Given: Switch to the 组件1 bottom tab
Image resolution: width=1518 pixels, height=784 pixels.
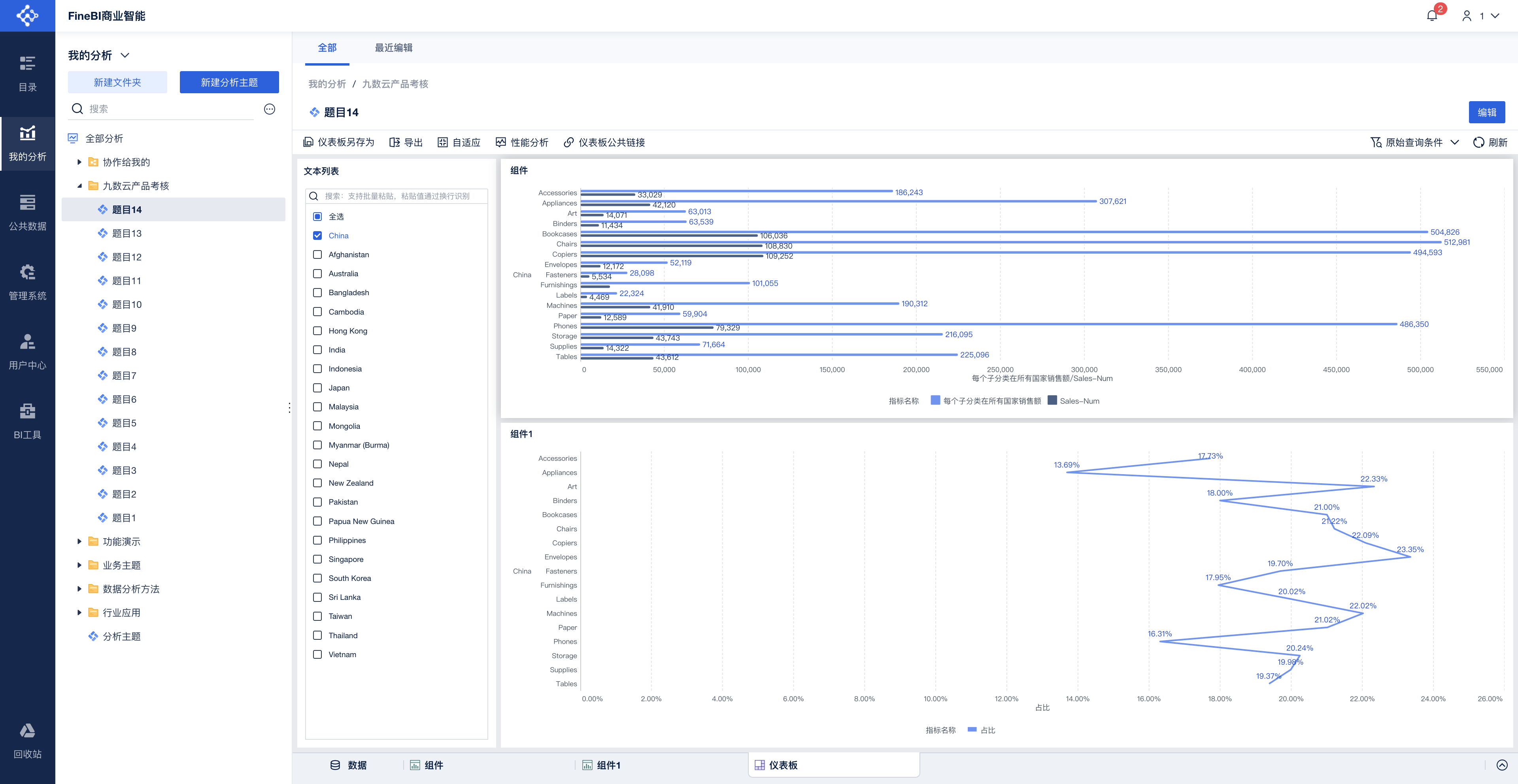Looking at the screenshot, I should tap(602, 765).
